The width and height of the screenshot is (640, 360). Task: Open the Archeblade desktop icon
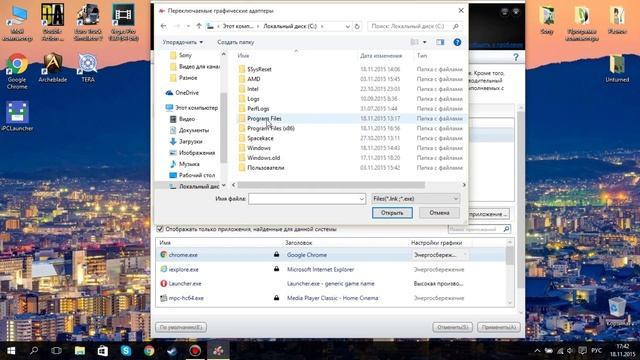click(x=53, y=69)
